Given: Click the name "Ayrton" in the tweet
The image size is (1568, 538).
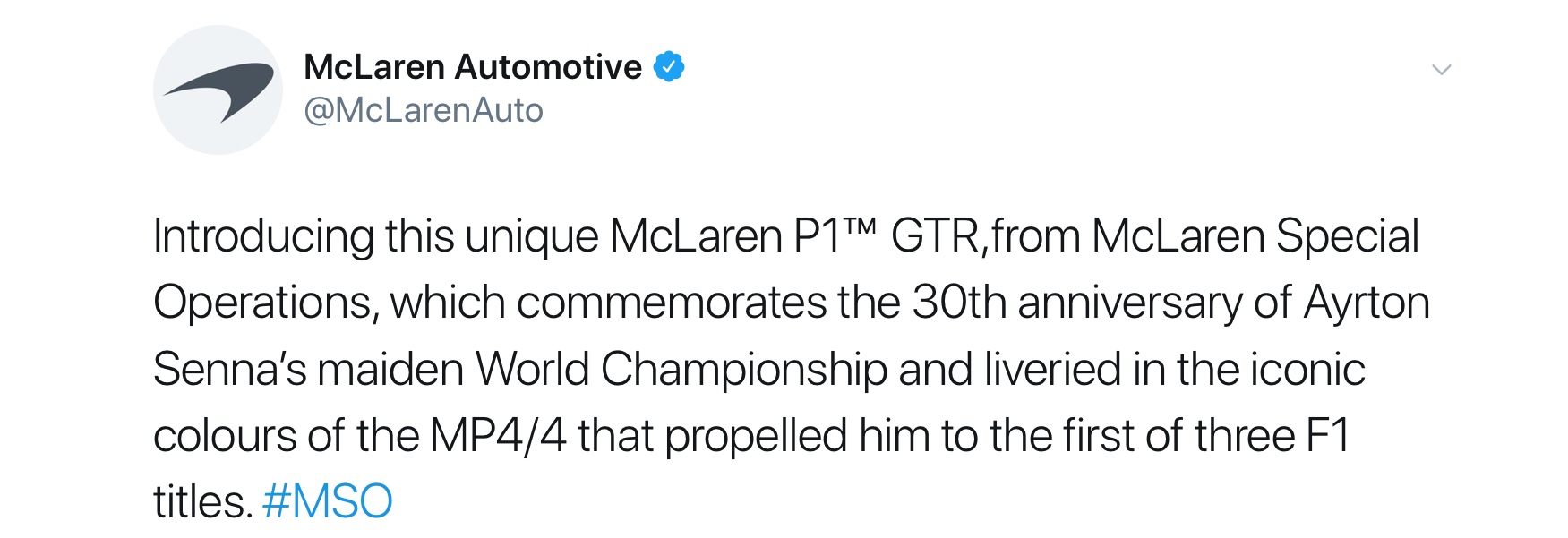Looking at the screenshot, I should (1367, 304).
